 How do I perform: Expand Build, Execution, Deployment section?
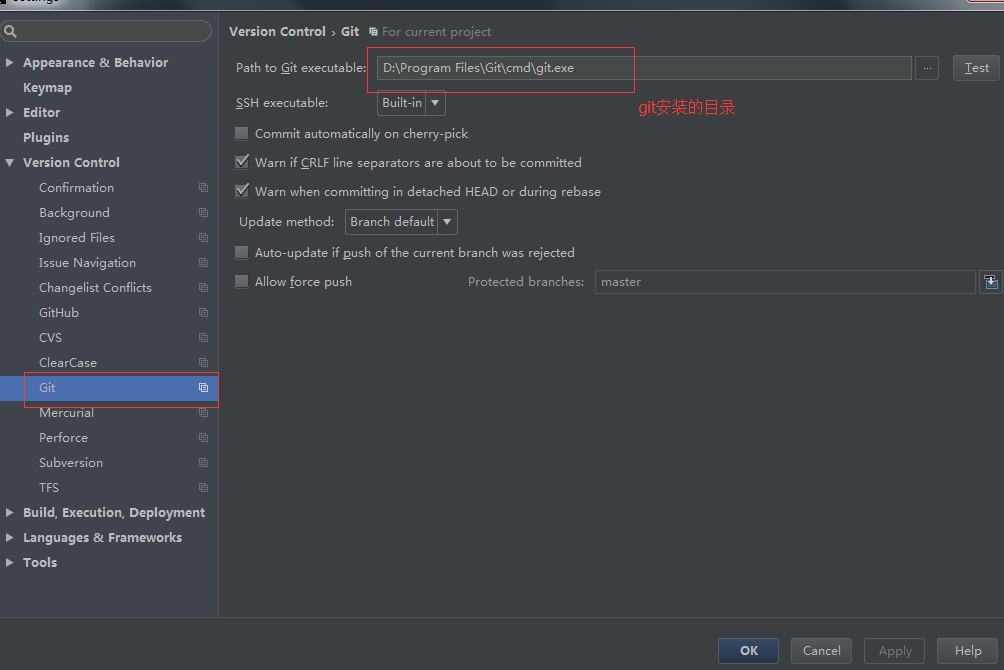point(10,512)
